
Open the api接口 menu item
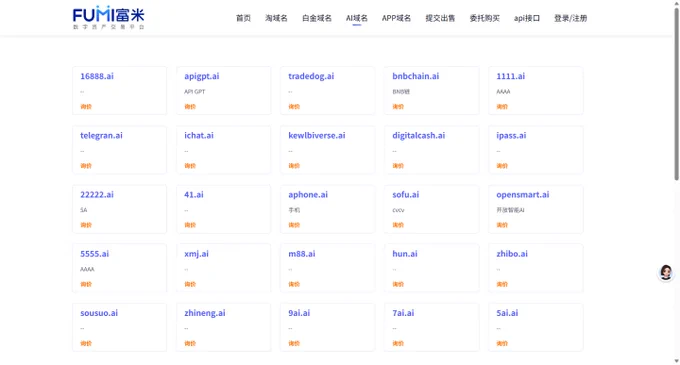[x=527, y=18]
